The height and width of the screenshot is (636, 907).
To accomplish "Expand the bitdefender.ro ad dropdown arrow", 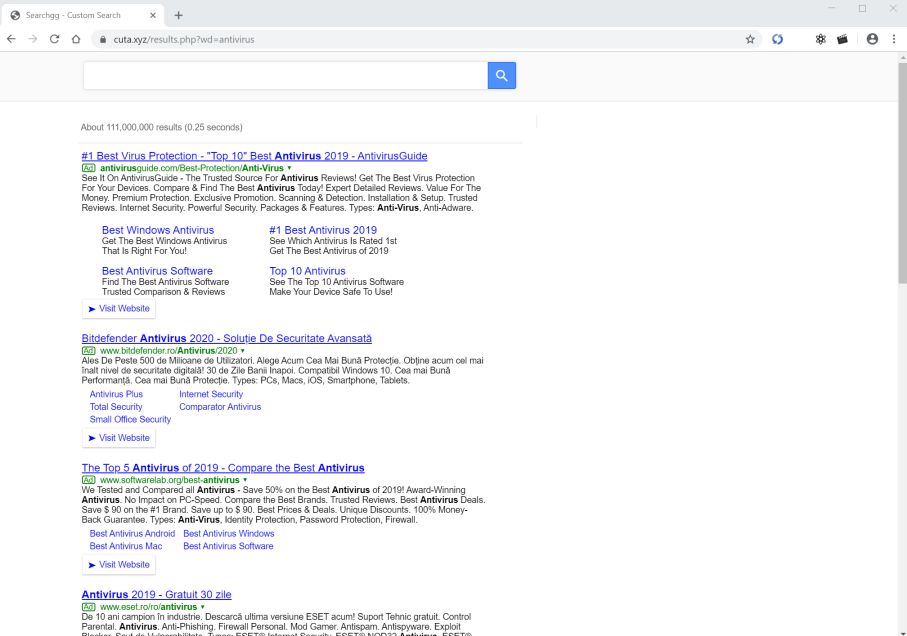I will [x=242, y=351].
